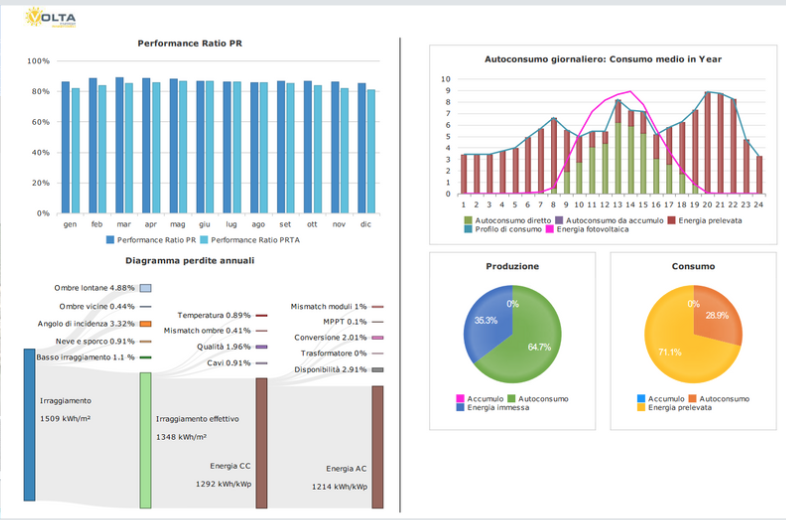Click the hour 8 bar in daily chart
This screenshot has width=786, height=520.
(554, 156)
